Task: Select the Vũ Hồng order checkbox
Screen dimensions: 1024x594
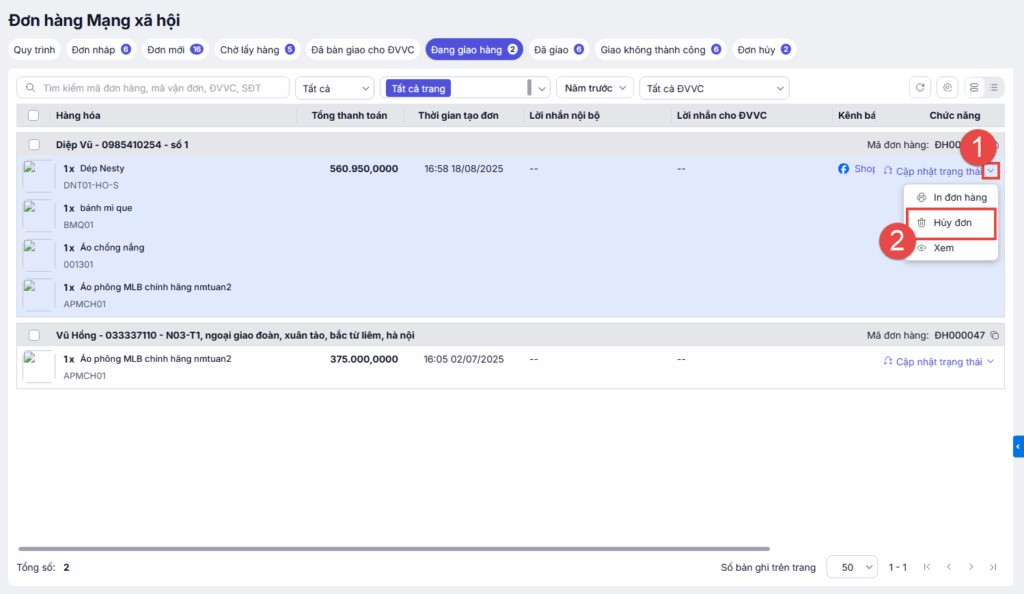Action: [x=34, y=336]
